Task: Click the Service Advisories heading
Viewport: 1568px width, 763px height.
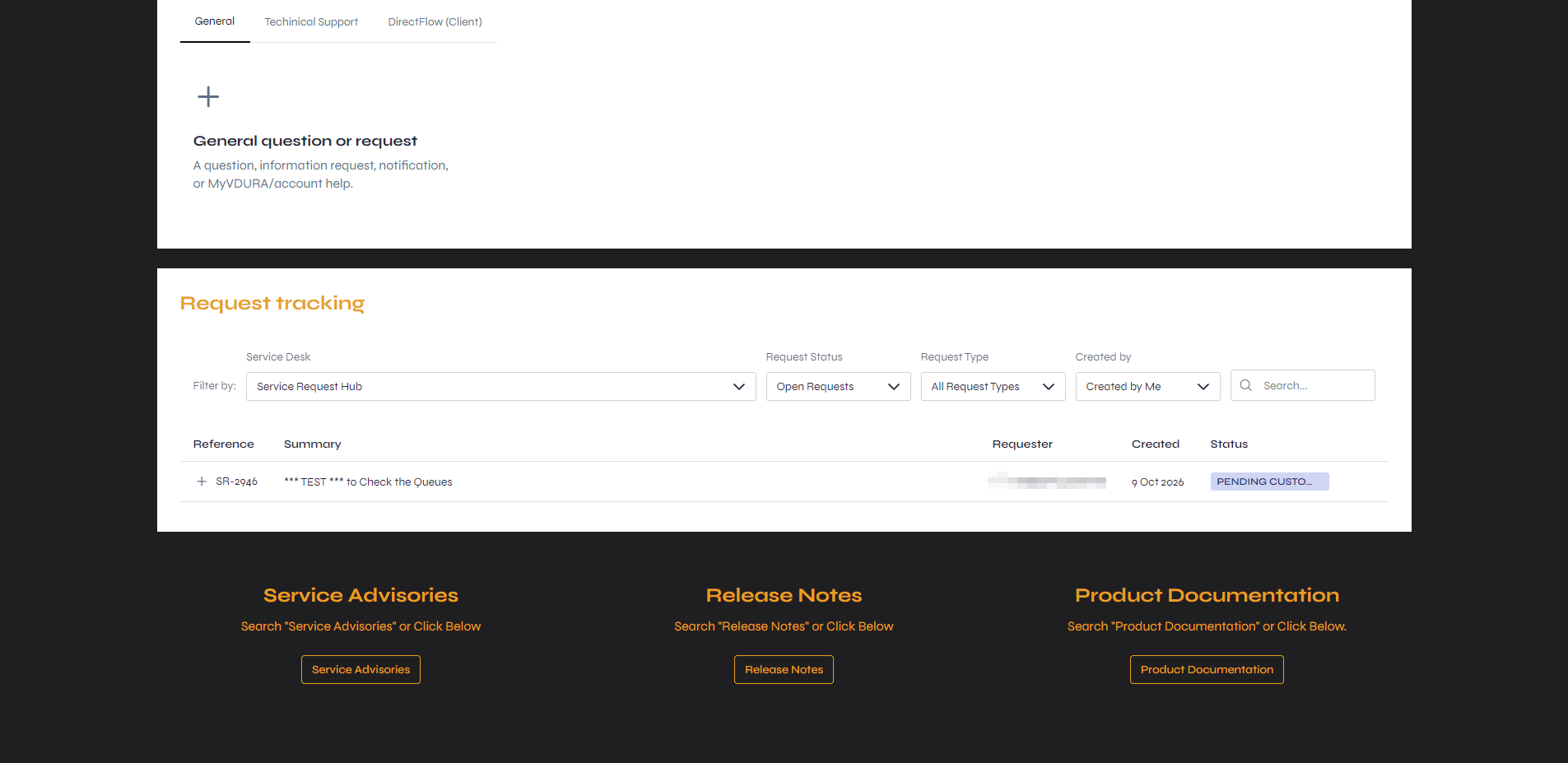Action: click(361, 595)
